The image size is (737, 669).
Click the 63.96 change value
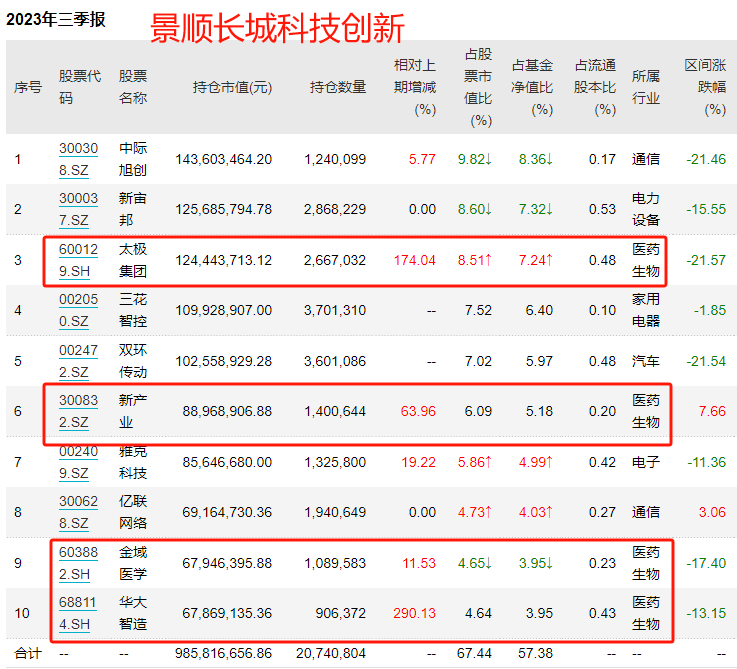[x=418, y=411]
